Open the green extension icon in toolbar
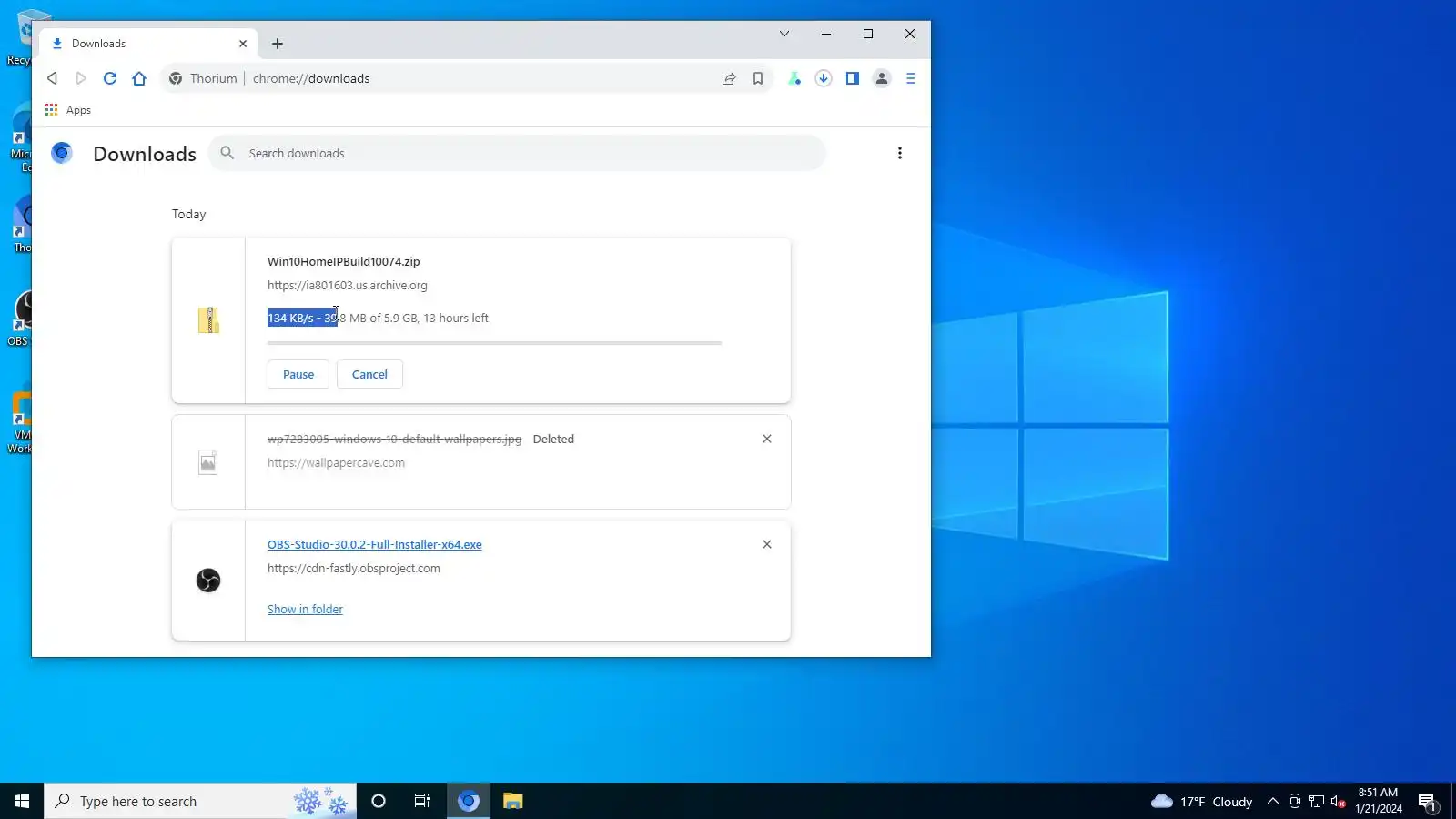1456x819 pixels. click(794, 78)
